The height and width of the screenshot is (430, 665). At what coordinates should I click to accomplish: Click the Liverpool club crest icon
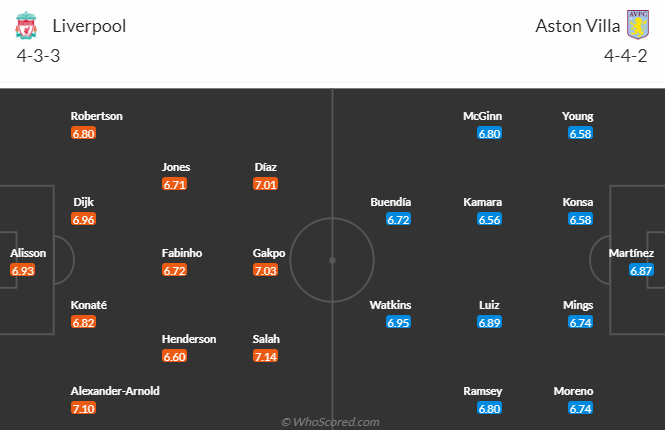26,25
